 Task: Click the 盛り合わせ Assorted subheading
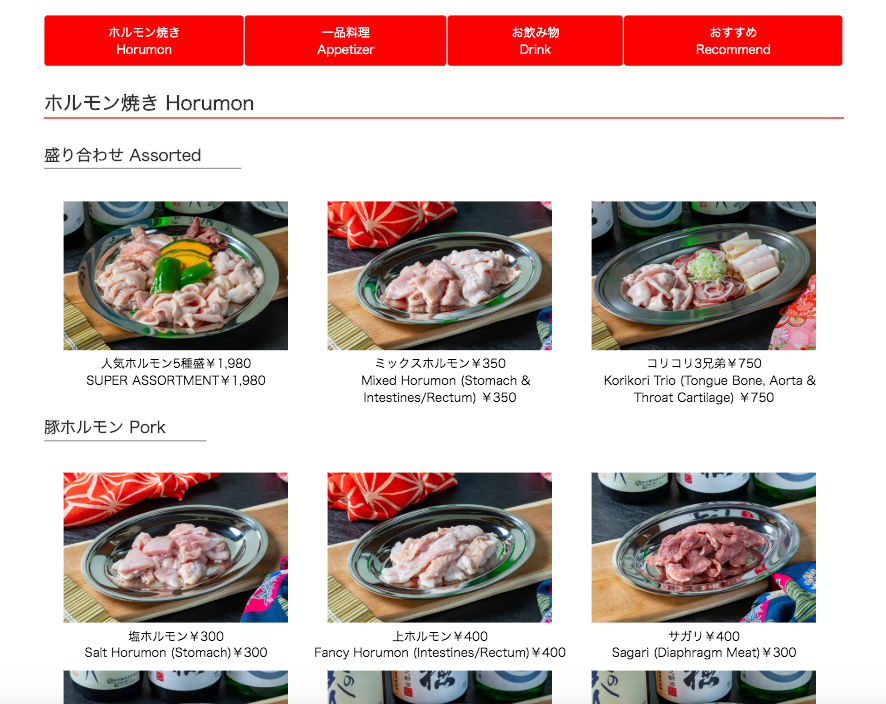(123, 155)
